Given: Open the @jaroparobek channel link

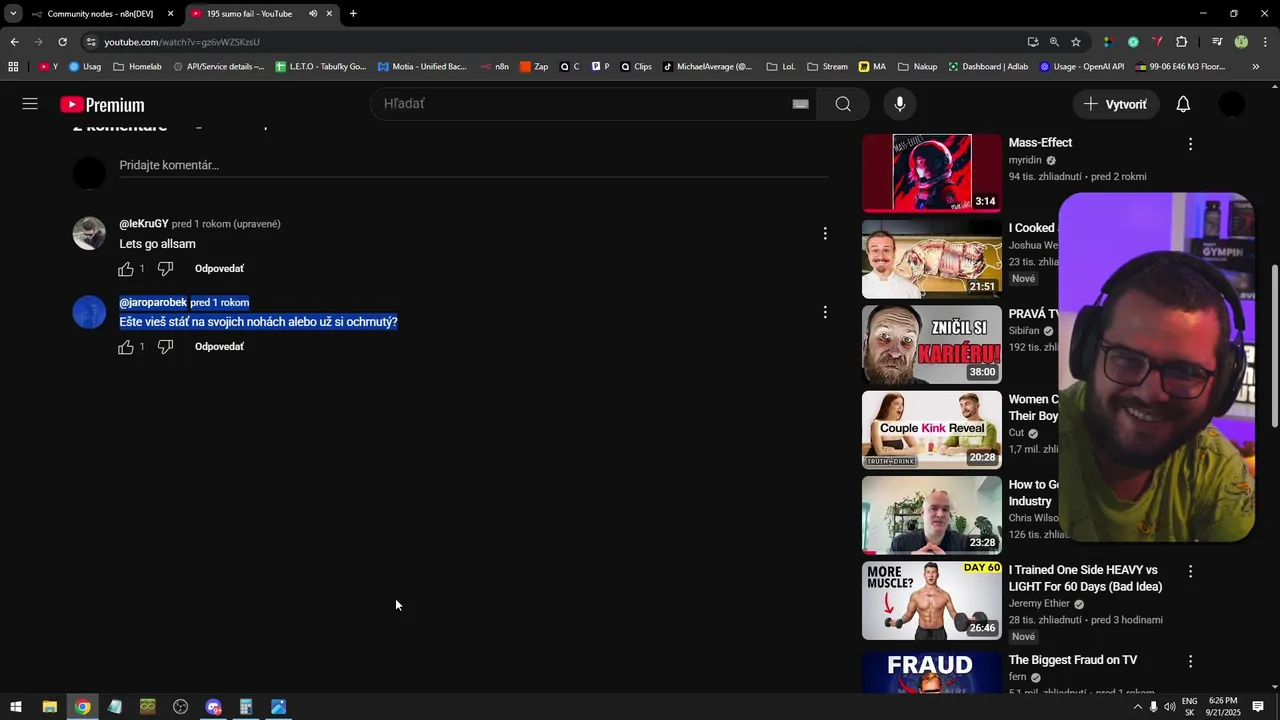Looking at the screenshot, I should [x=153, y=302].
